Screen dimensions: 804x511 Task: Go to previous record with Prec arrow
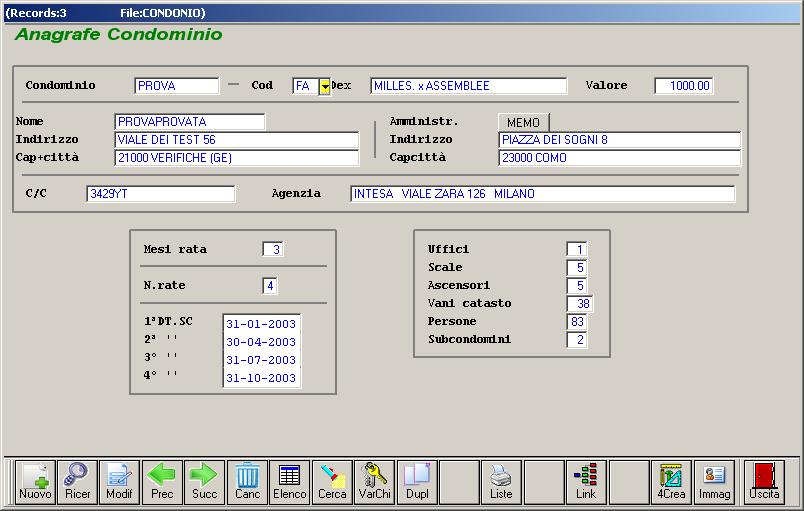pyautogui.click(x=162, y=482)
